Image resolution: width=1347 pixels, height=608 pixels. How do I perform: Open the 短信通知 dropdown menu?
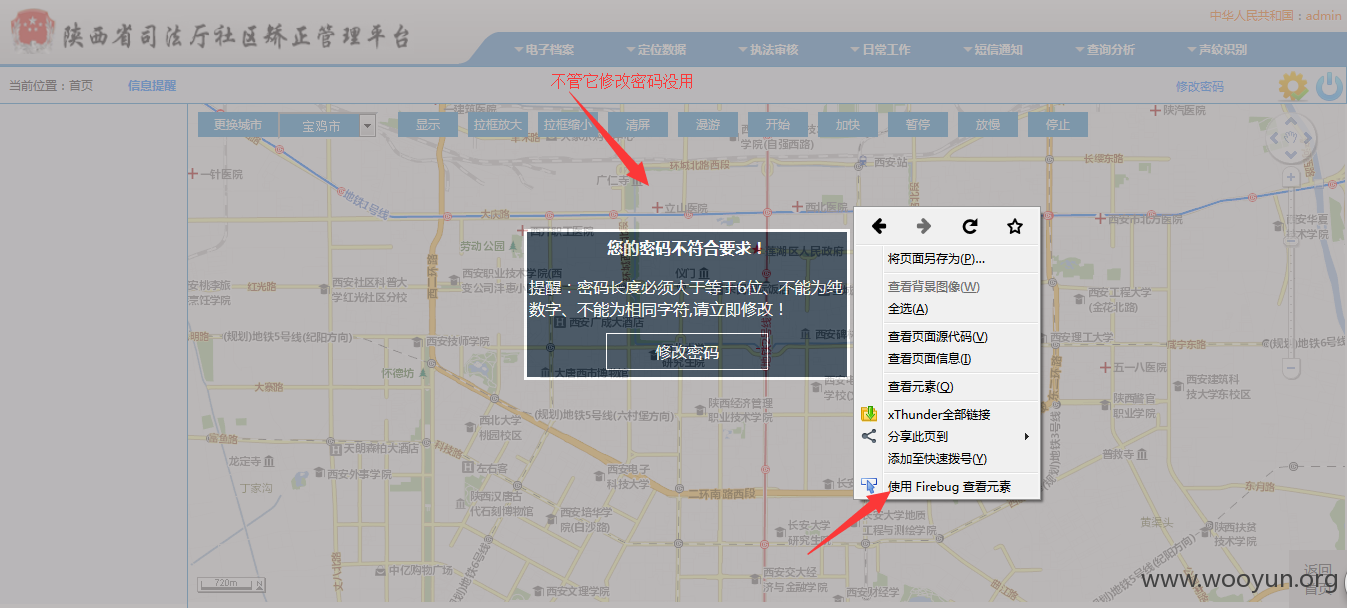pyautogui.click(x=992, y=49)
